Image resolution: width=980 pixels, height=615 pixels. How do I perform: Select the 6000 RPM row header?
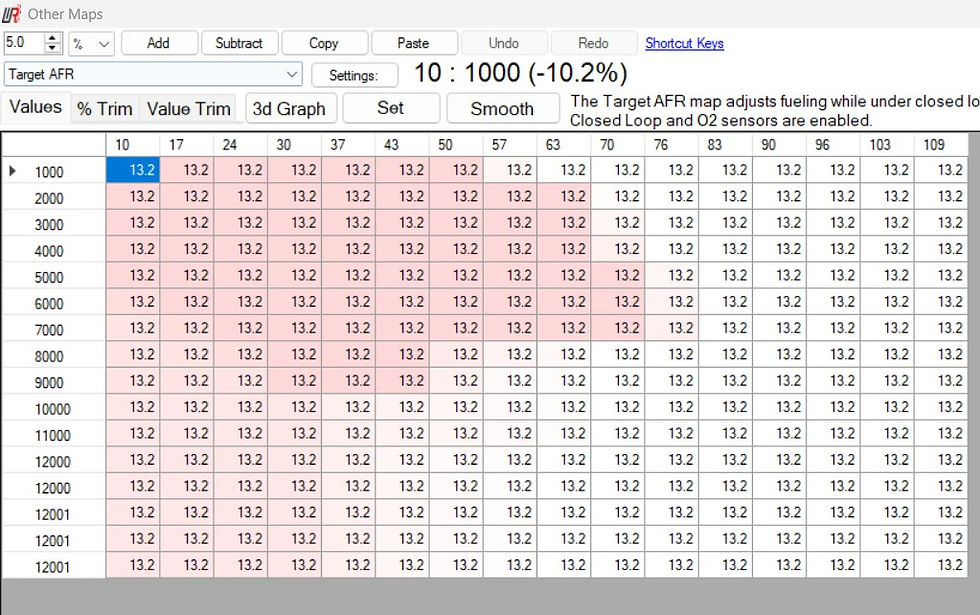click(54, 302)
